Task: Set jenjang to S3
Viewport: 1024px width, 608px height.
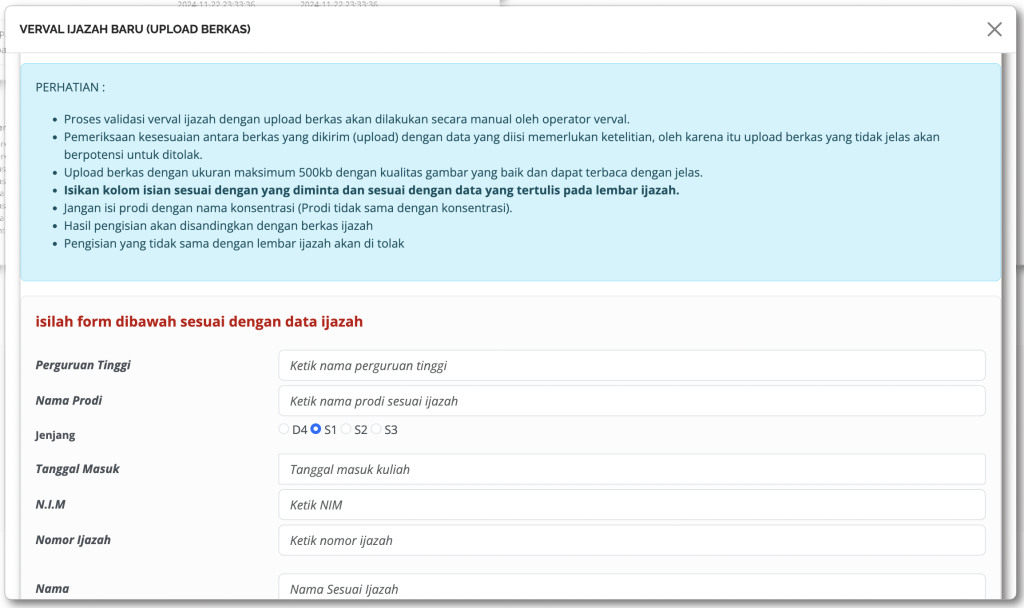Action: (x=376, y=429)
